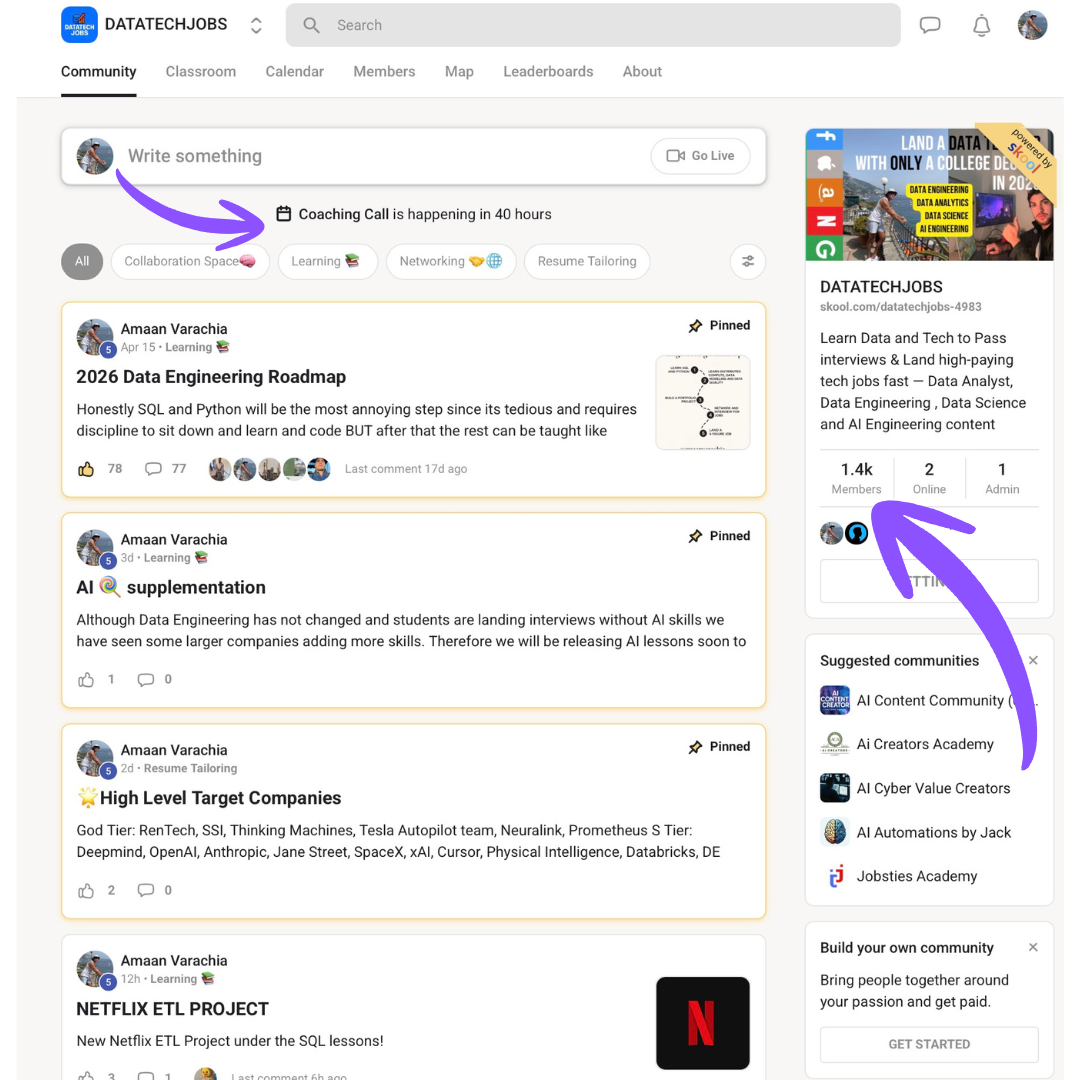1080x1080 pixels.
Task: Open the Leaderboards tab
Action: tap(548, 72)
